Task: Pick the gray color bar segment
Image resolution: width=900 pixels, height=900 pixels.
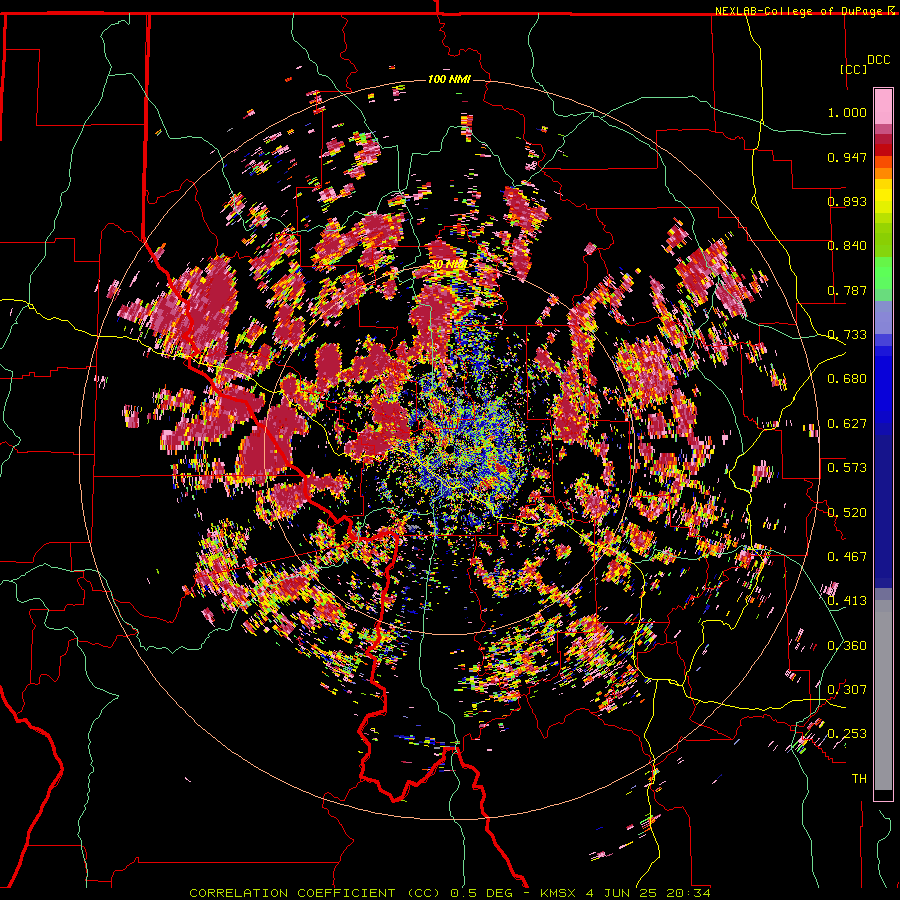Action: [x=883, y=695]
